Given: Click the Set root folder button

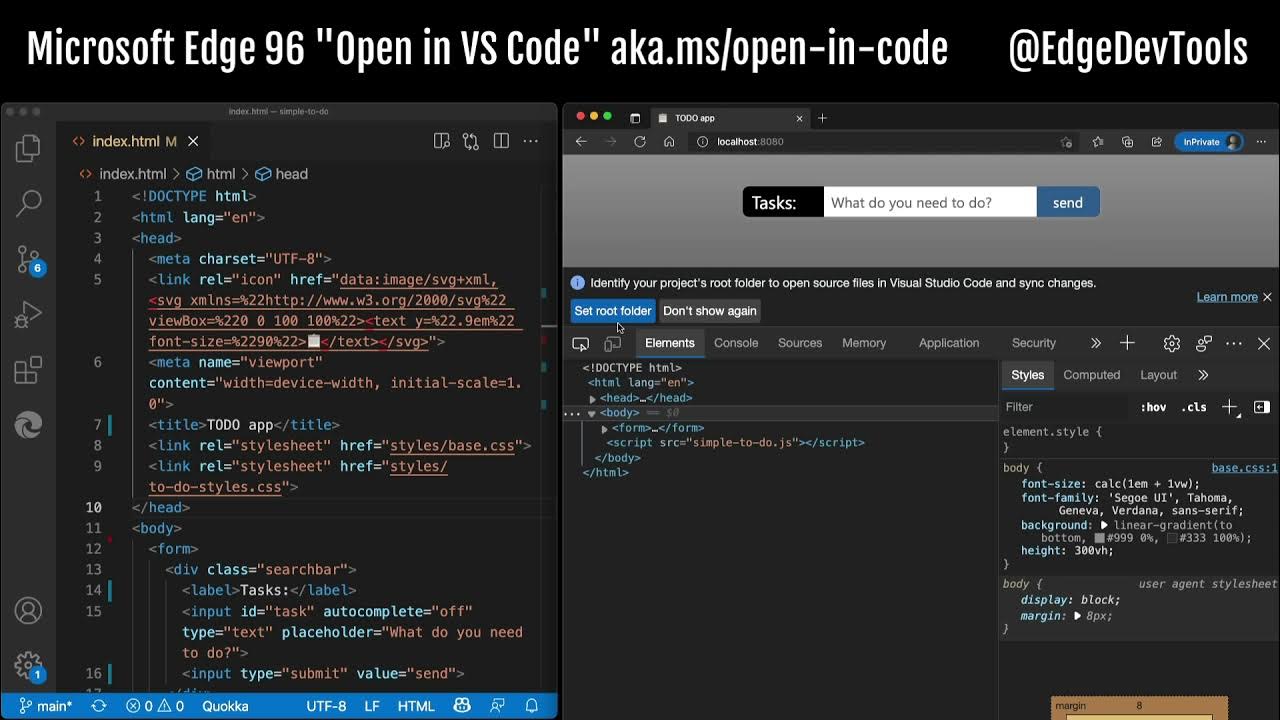Looking at the screenshot, I should 613,311.
